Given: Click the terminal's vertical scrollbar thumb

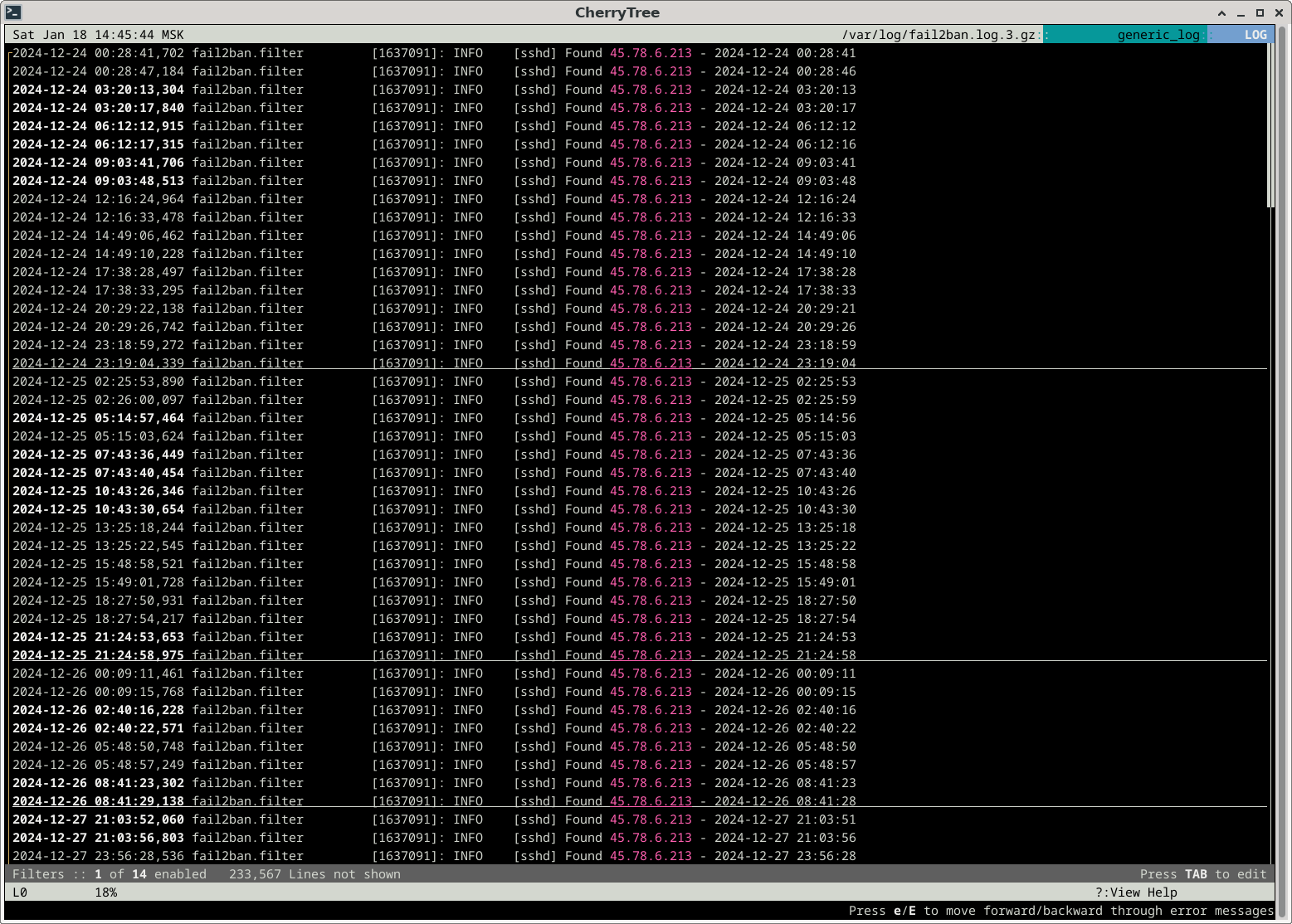Looking at the screenshot, I should click(x=1270, y=124).
